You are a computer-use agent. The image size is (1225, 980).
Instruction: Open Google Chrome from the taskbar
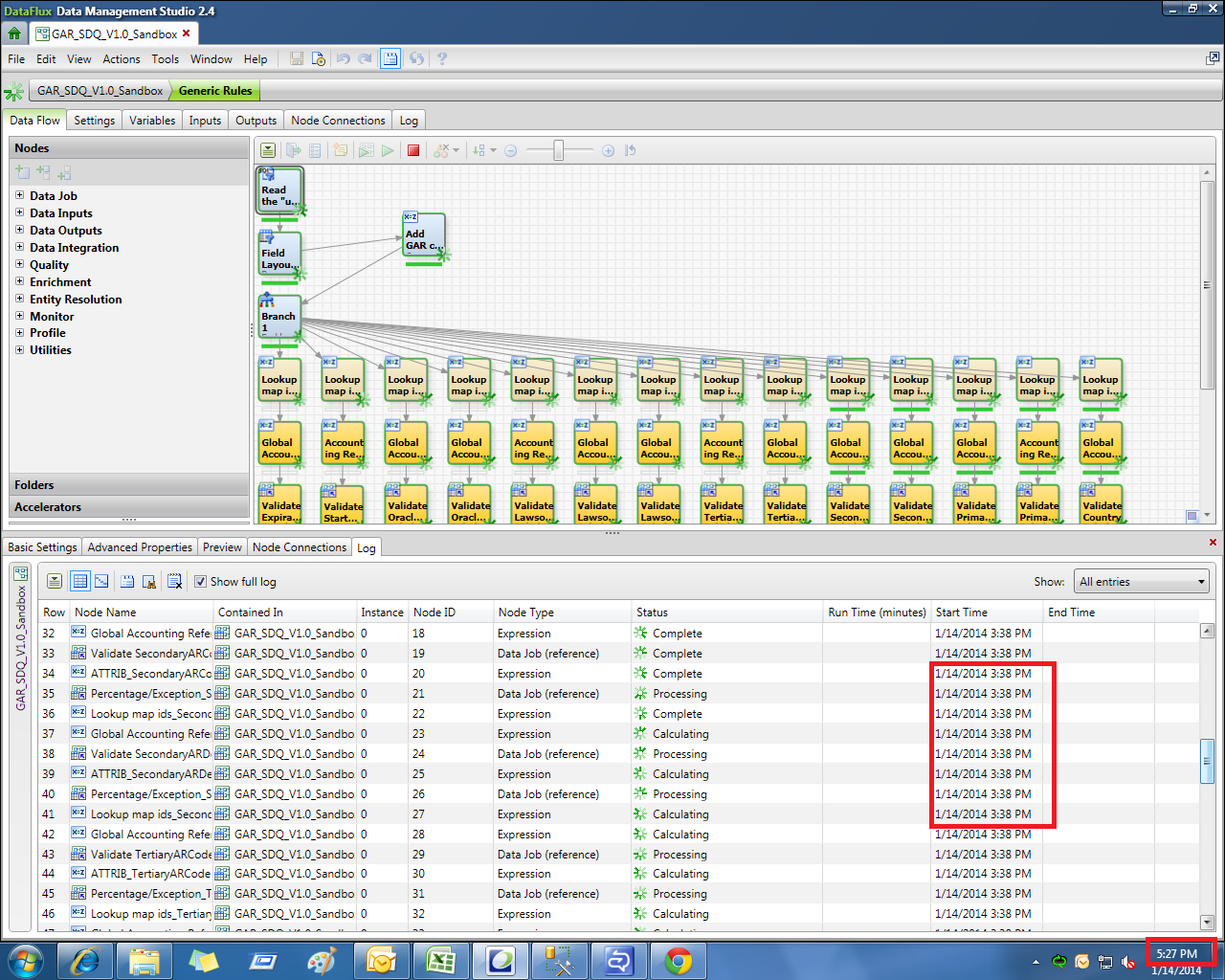[x=679, y=960]
